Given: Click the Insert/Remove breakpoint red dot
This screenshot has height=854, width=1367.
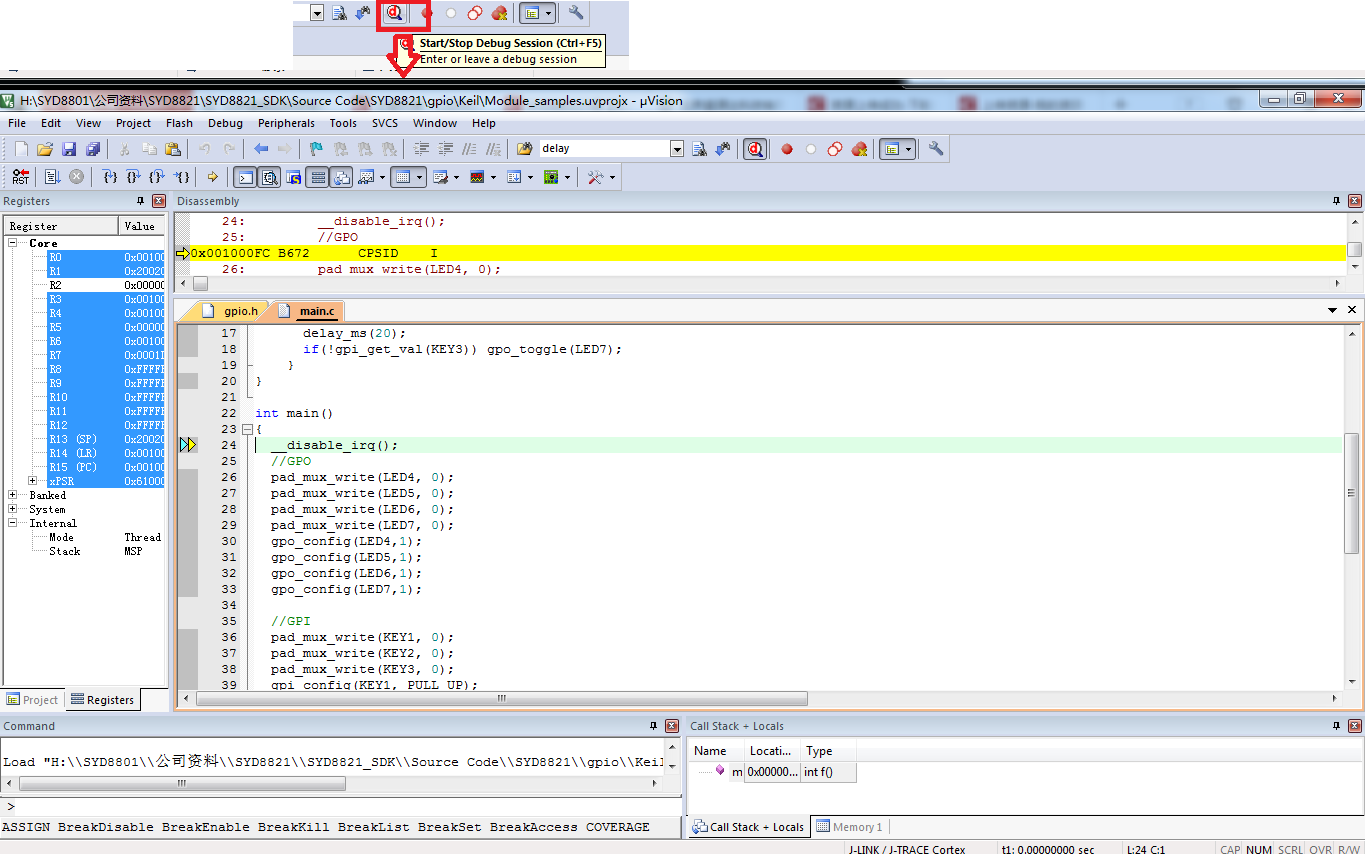Looking at the screenshot, I should 787,149.
